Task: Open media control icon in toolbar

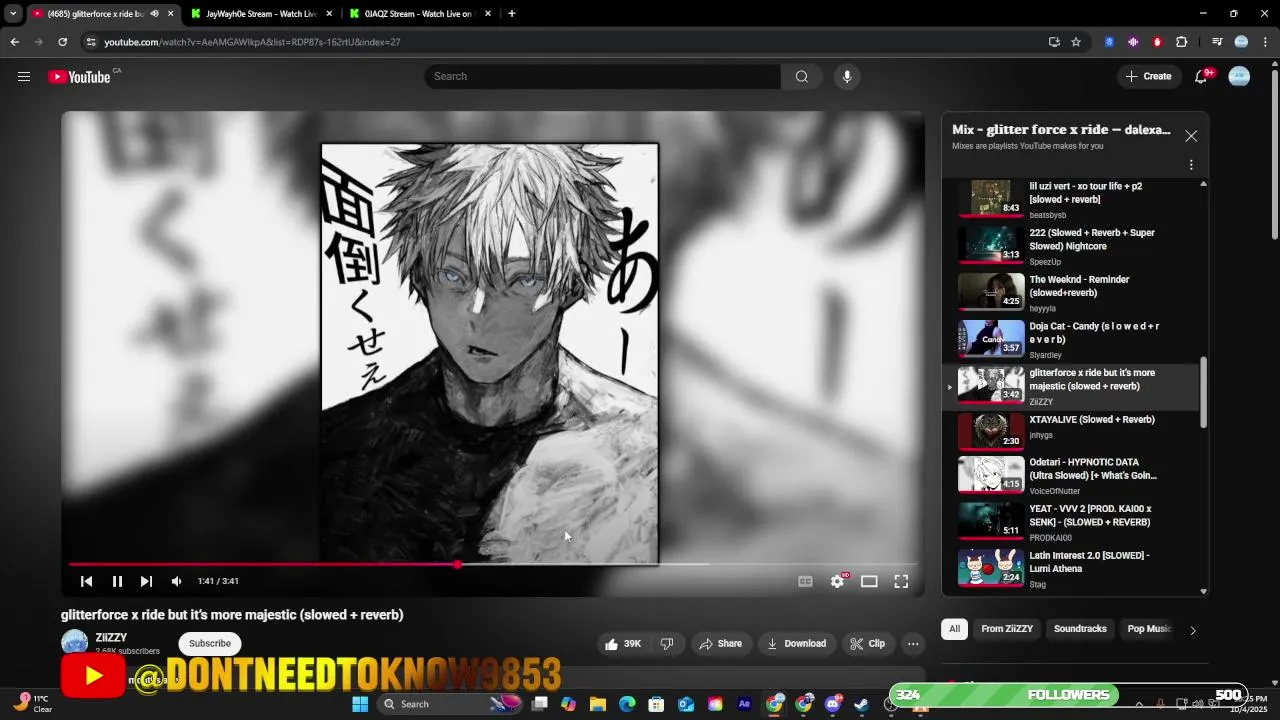Action: (1217, 42)
